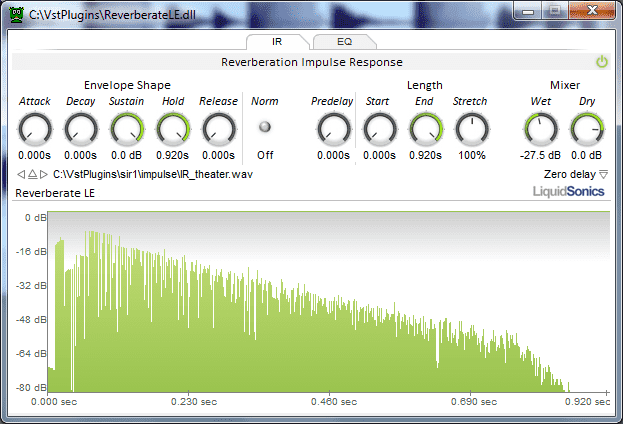This screenshot has height=424, width=623.
Task: Click the Wet mixer knob
Action: coord(541,128)
